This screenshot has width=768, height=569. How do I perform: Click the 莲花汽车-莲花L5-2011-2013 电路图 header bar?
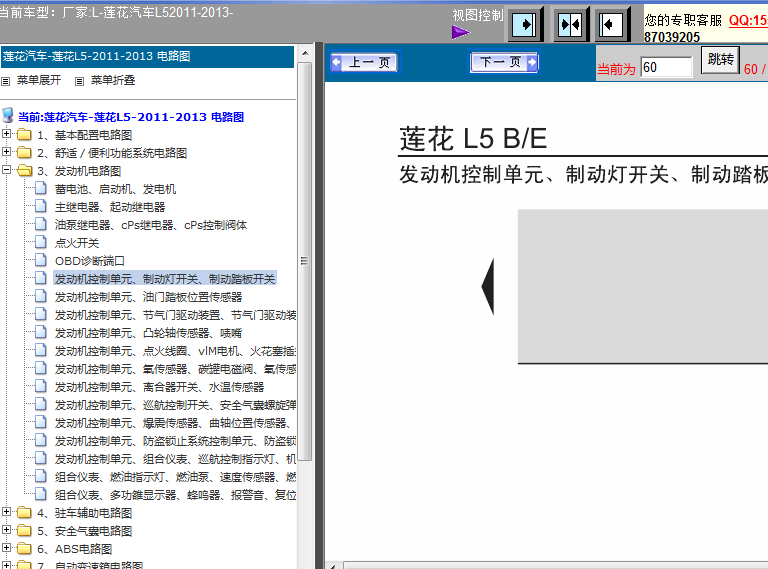(147, 56)
